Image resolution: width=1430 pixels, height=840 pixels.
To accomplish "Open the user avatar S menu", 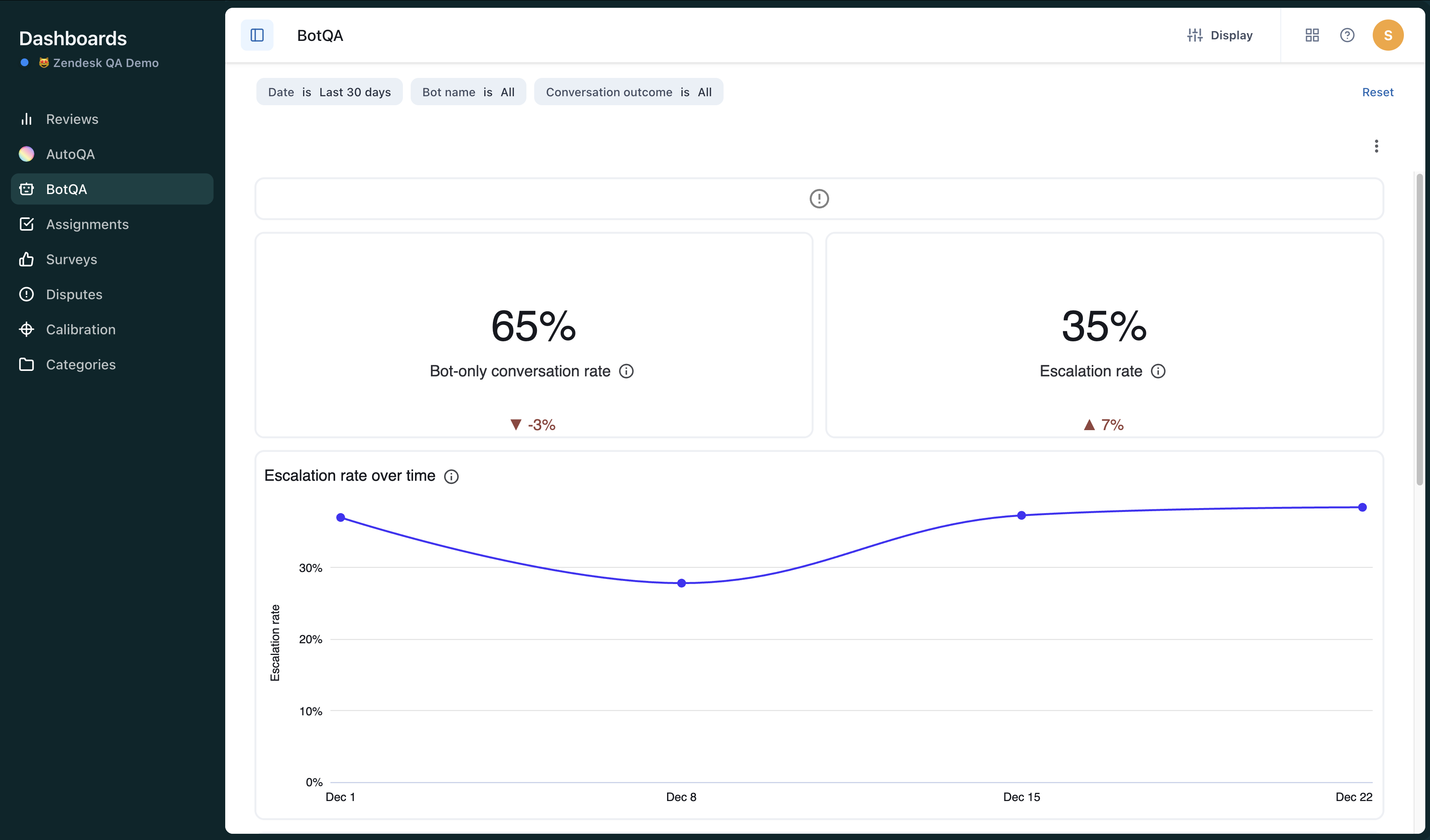I will 1388,35.
